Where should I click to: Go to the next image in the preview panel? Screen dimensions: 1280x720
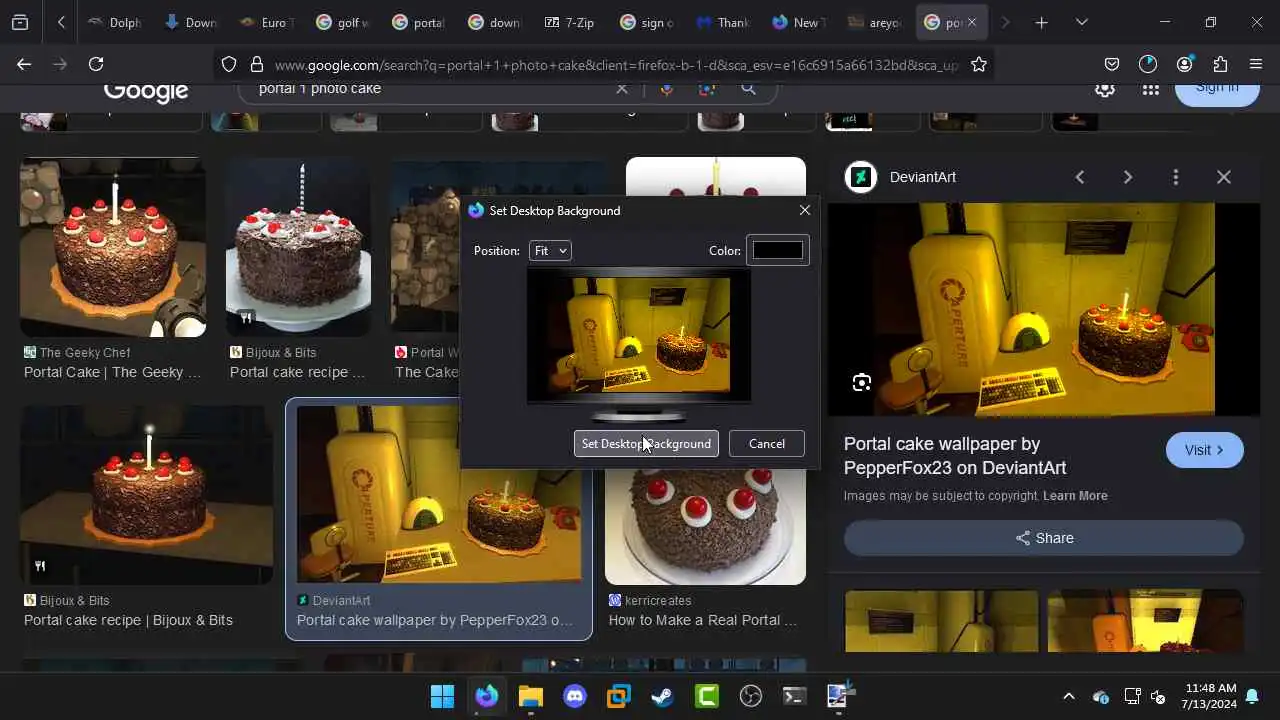coord(1128,177)
